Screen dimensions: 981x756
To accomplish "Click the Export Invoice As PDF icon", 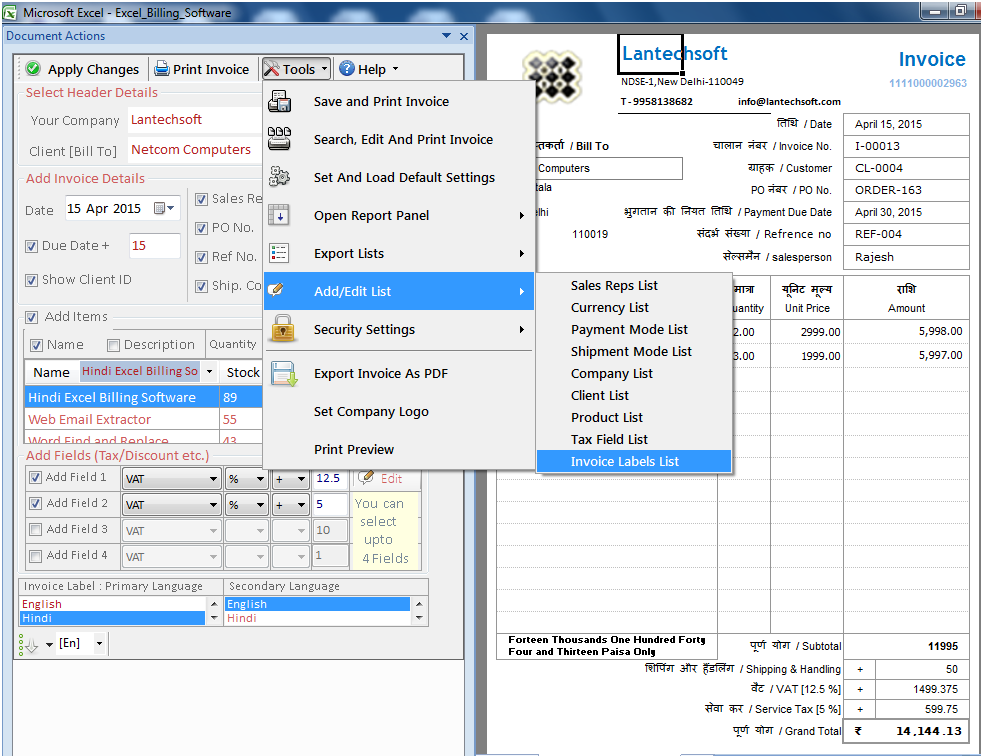I will (x=284, y=374).
